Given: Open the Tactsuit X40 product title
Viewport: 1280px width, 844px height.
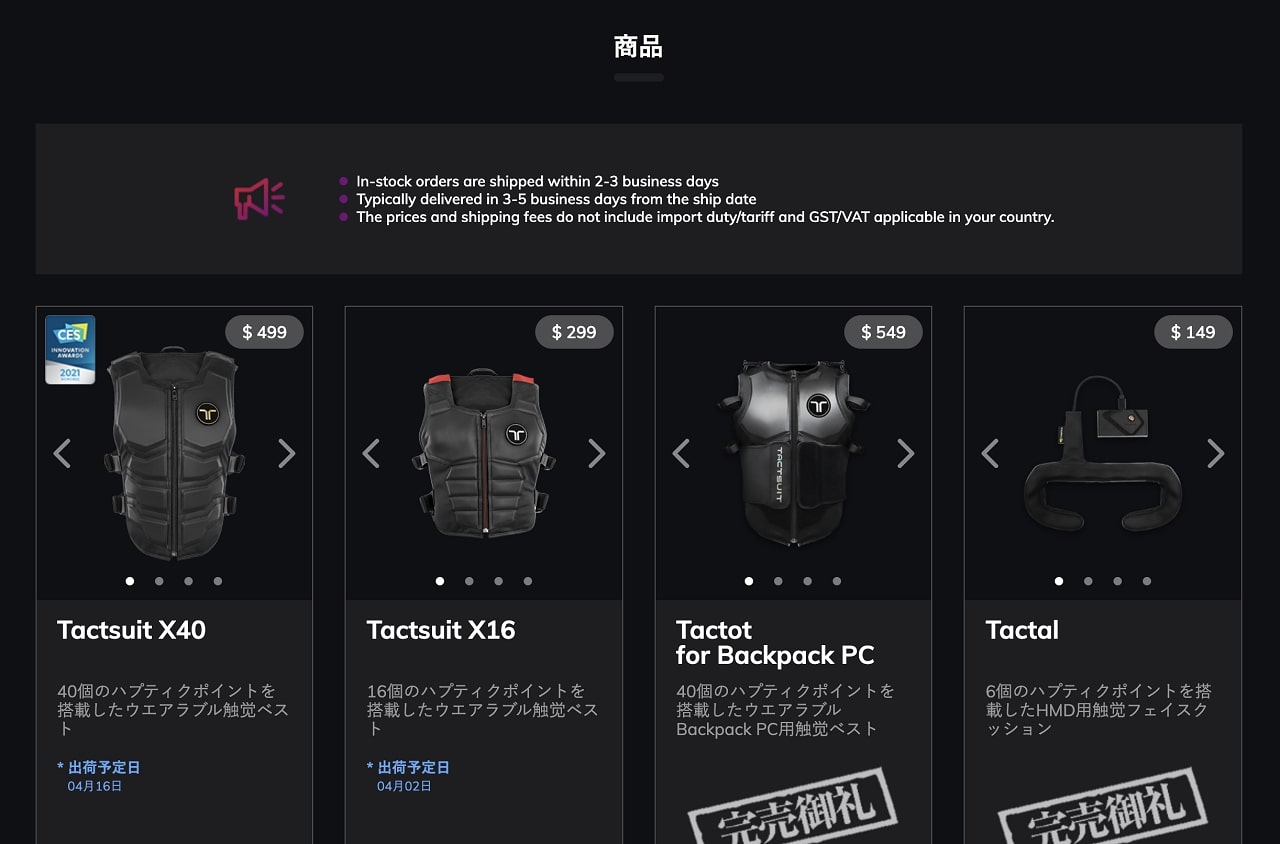Looking at the screenshot, I should [131, 630].
